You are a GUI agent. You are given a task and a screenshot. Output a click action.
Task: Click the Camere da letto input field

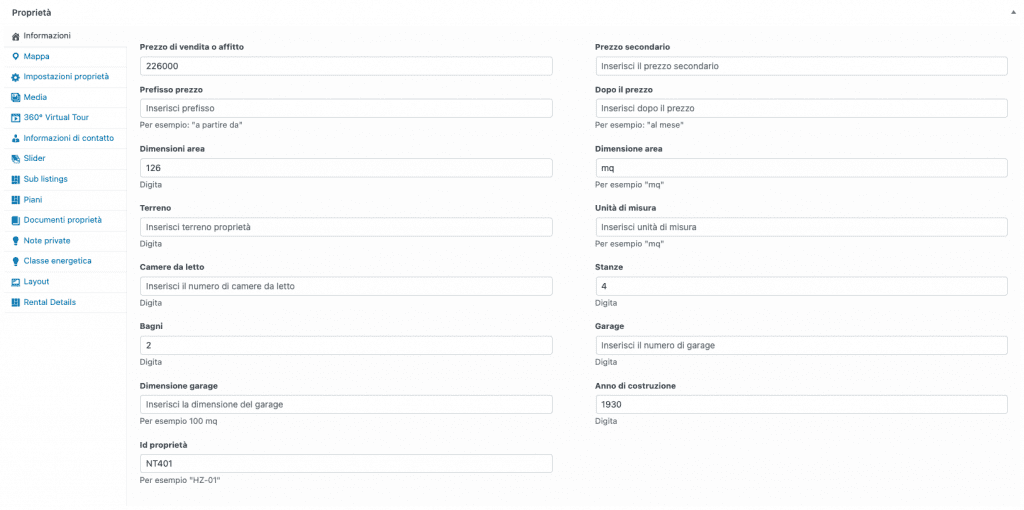click(346, 286)
